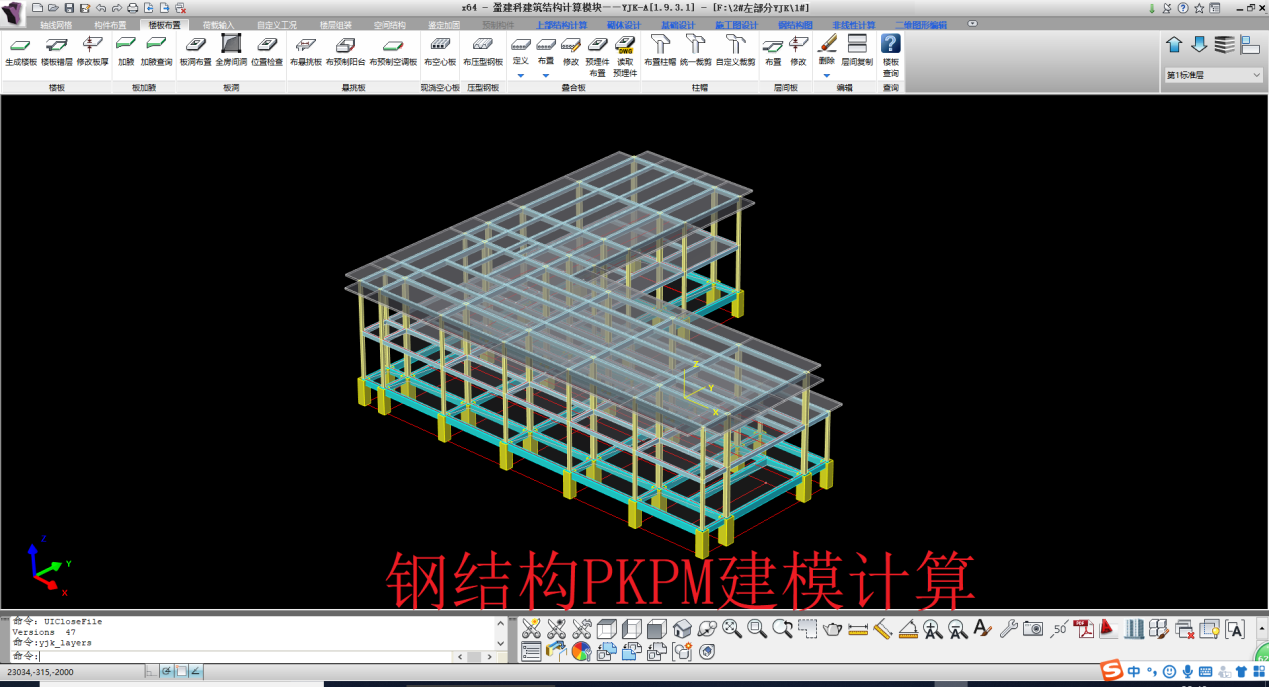
Task: Switch to the 构件布置 tab
Action: tap(110, 24)
